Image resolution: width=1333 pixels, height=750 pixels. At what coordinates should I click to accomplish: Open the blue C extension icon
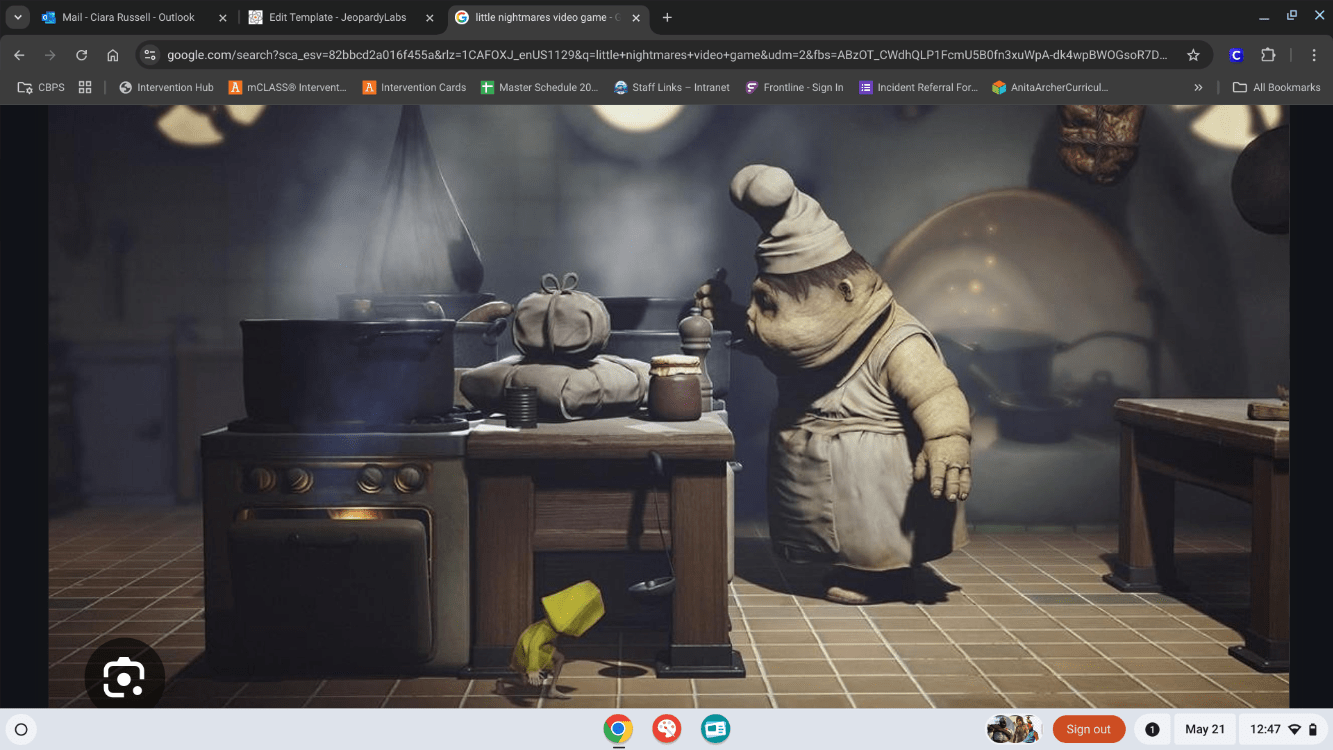point(1236,55)
